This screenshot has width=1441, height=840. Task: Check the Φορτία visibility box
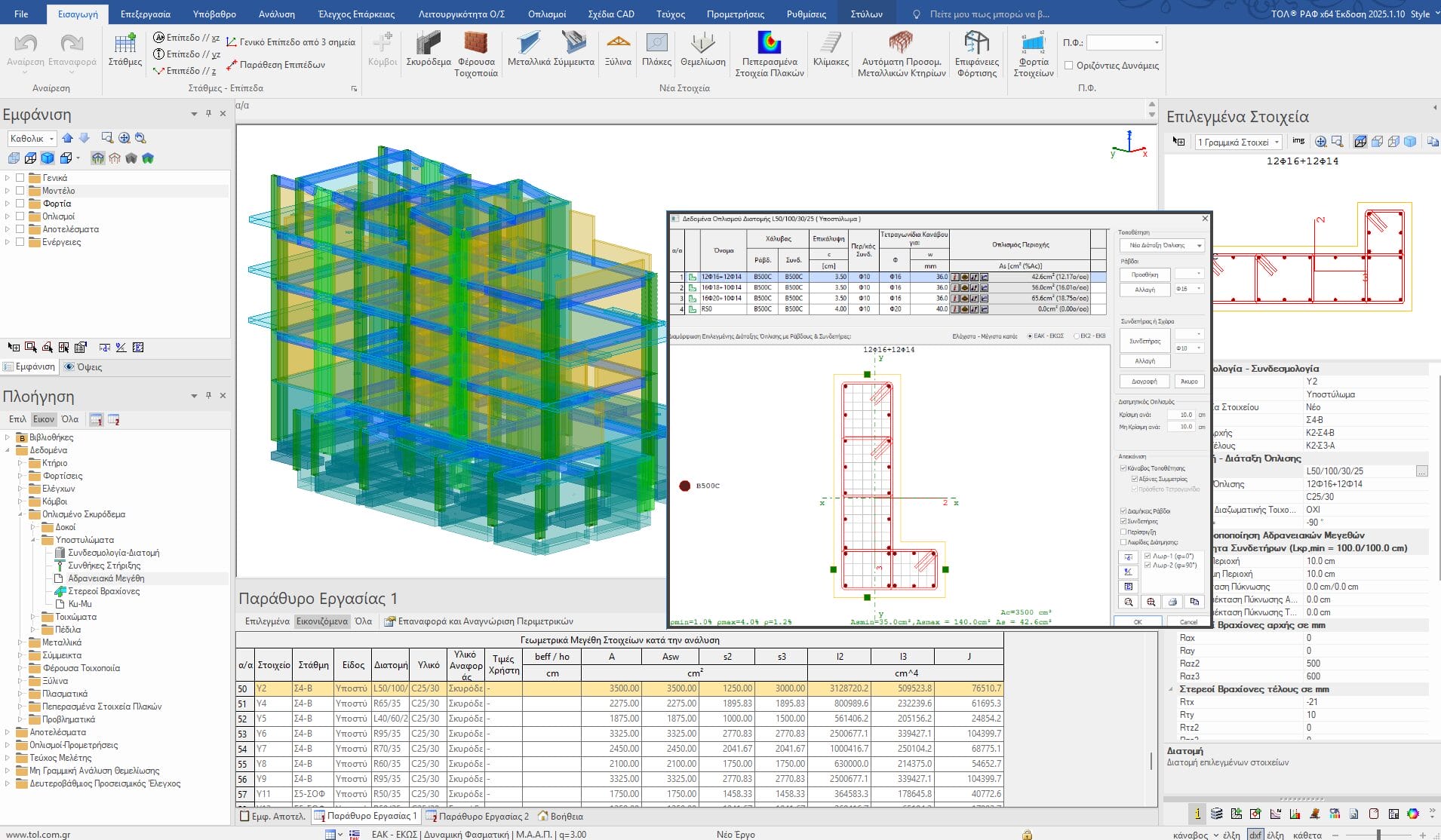[20, 204]
